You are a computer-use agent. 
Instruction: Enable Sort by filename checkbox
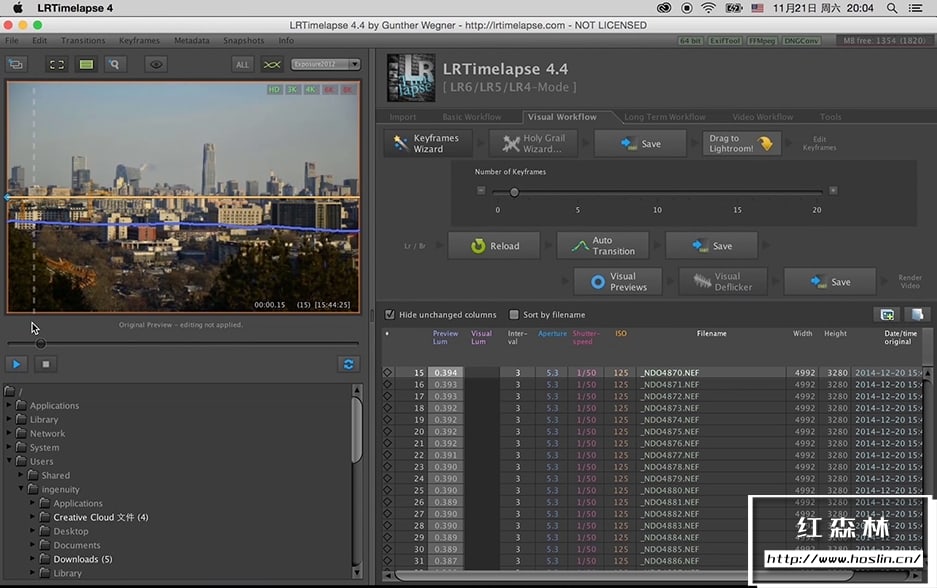tap(514, 314)
